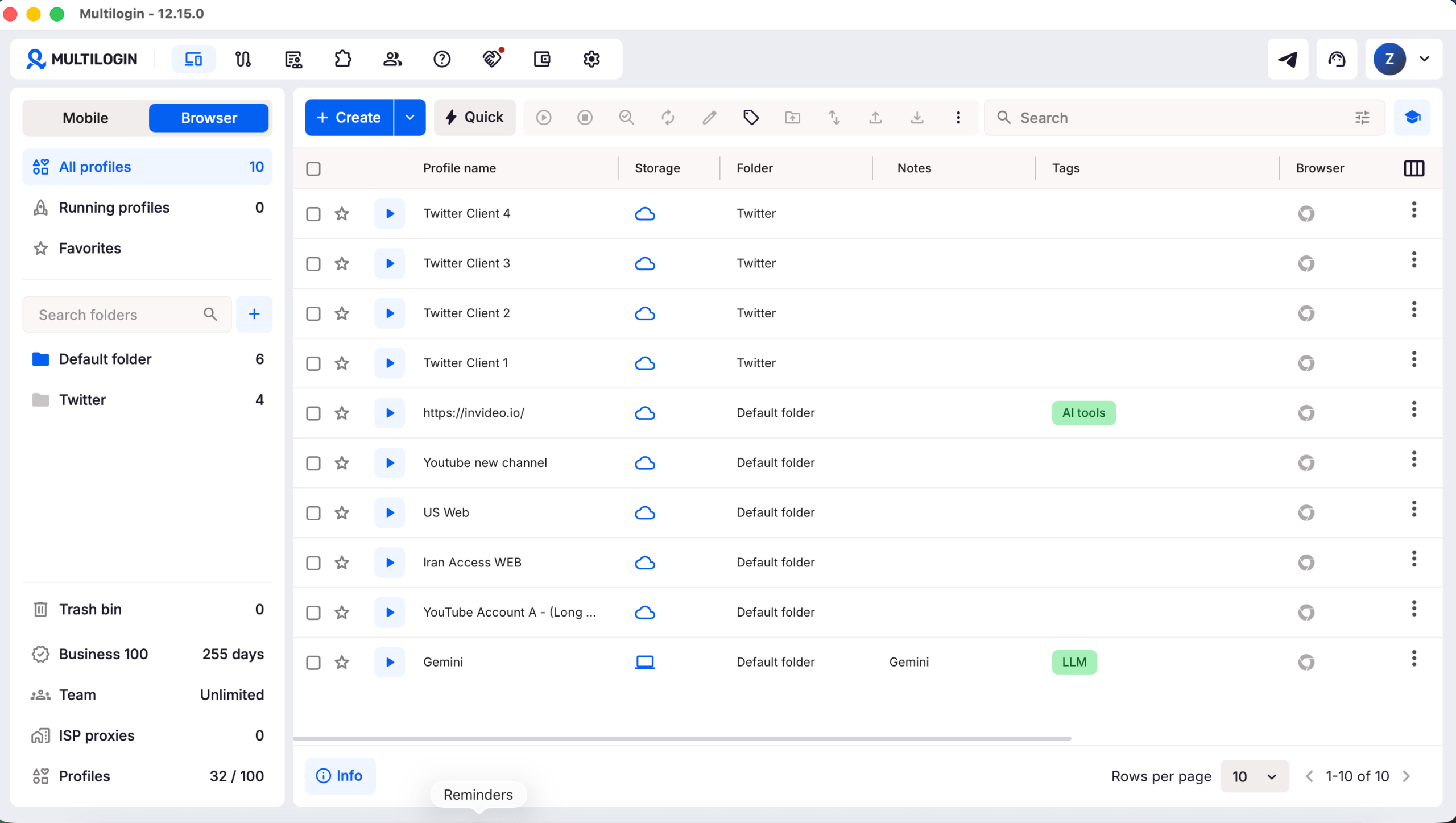
Task: Click the stop profiles toolbar icon
Action: (585, 118)
